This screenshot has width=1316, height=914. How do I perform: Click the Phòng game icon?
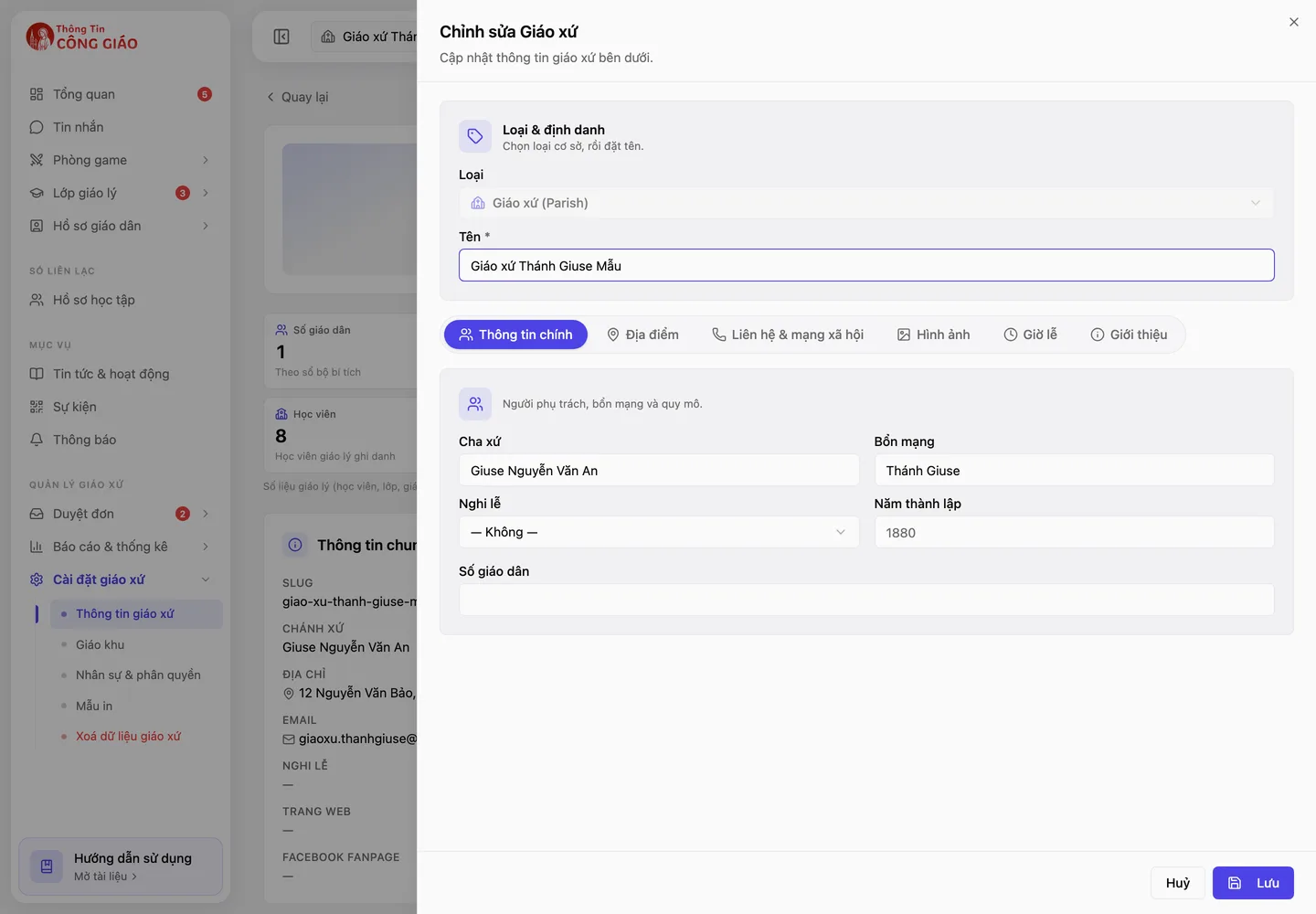(37, 160)
